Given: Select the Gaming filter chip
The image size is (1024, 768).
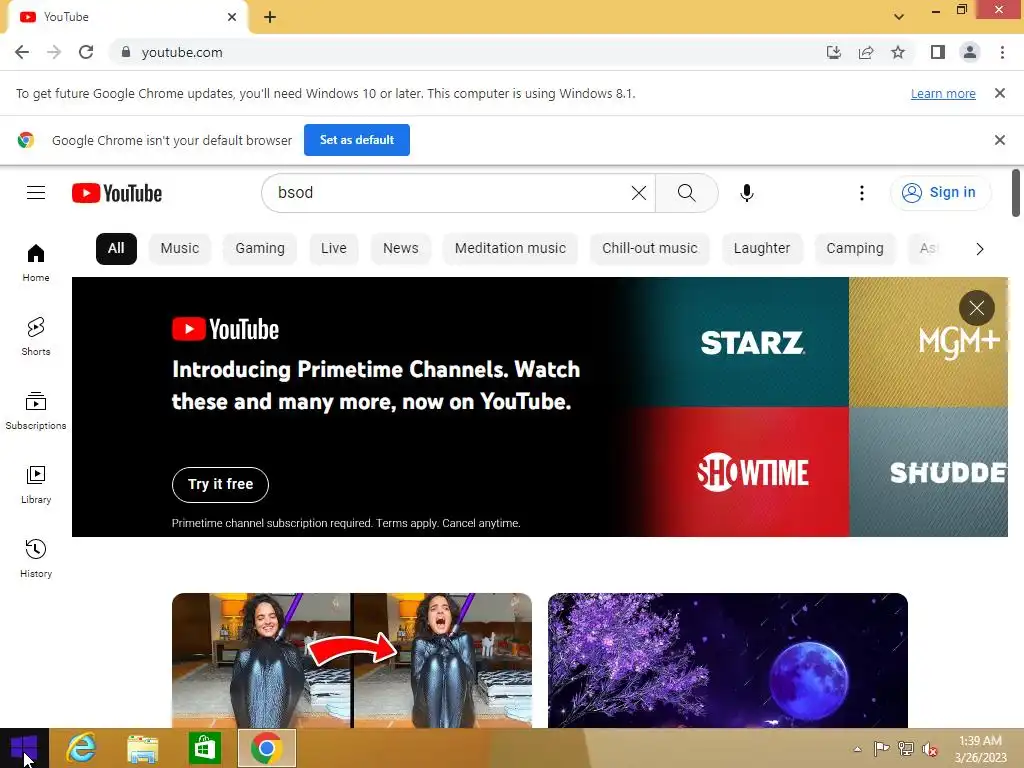Looking at the screenshot, I should coord(260,248).
